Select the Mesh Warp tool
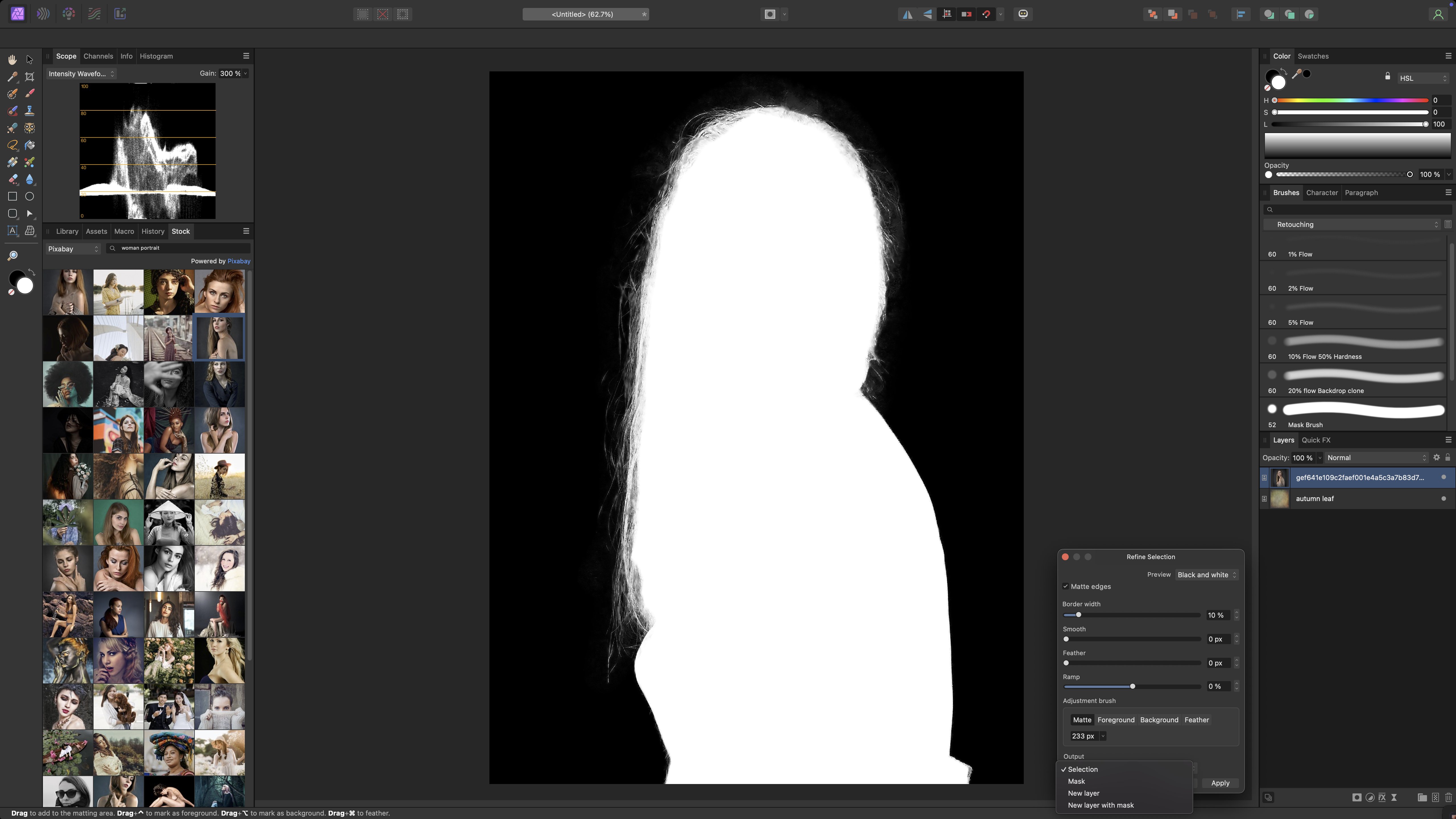The image size is (1456, 819). 30,231
